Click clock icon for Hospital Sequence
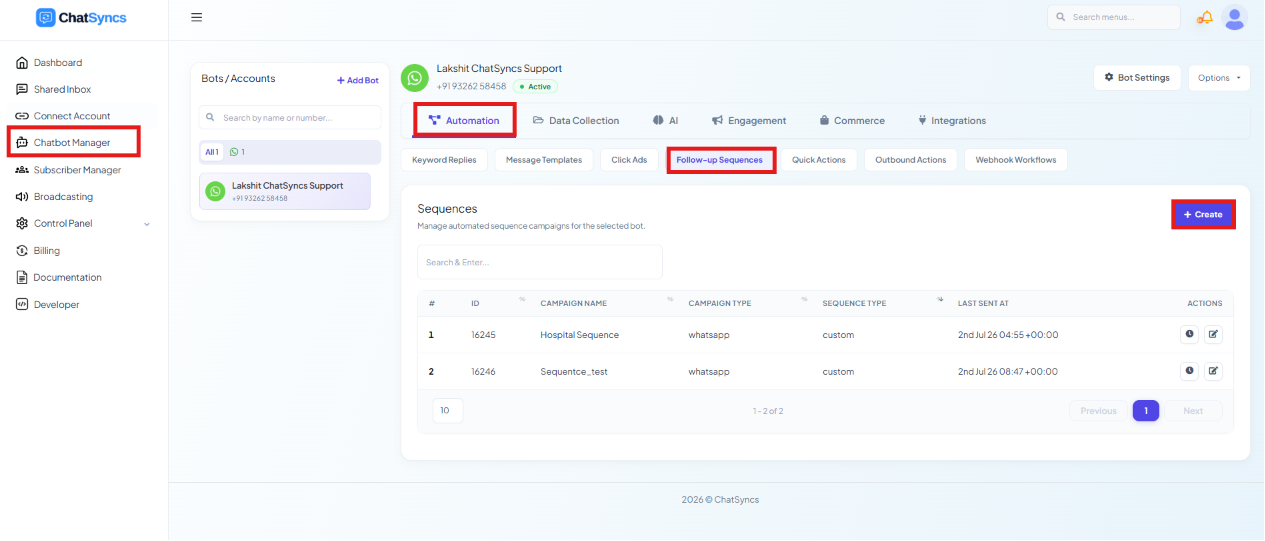Image resolution: width=1265 pixels, height=541 pixels. coord(1190,335)
